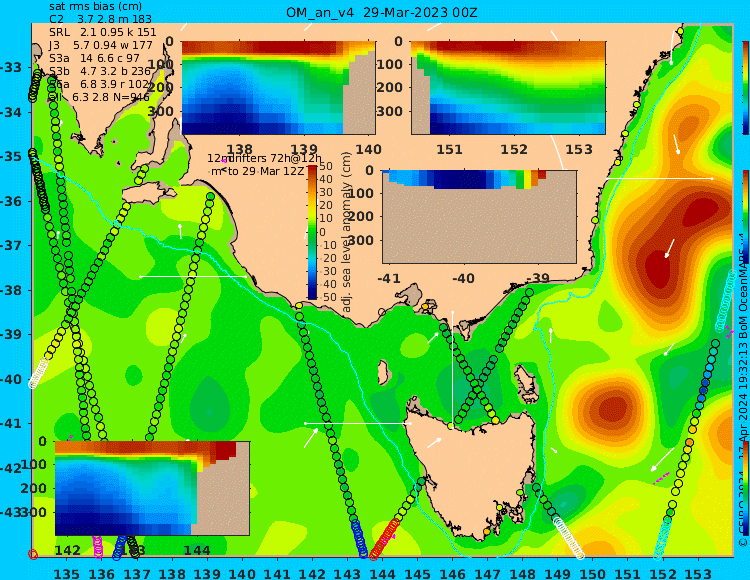
Task: Click the white track circles southeast of Tasmania
Action: (x=569, y=537)
